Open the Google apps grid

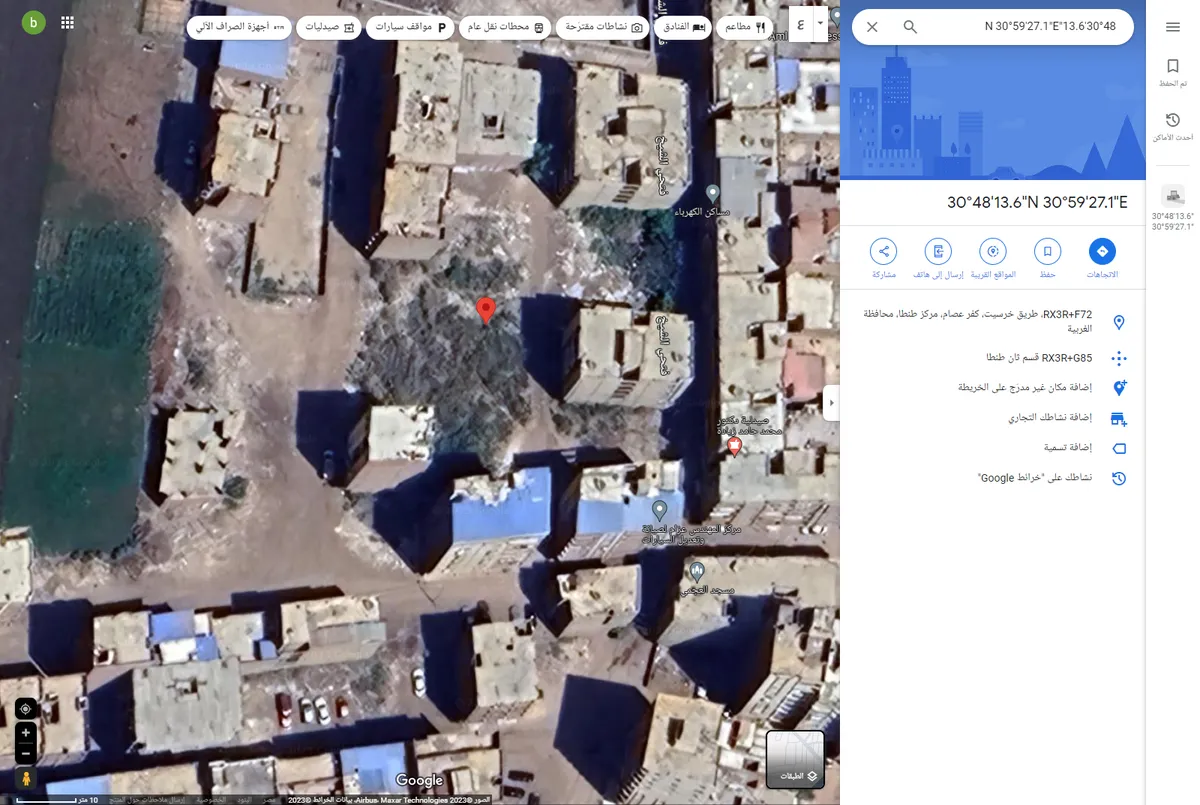67,23
